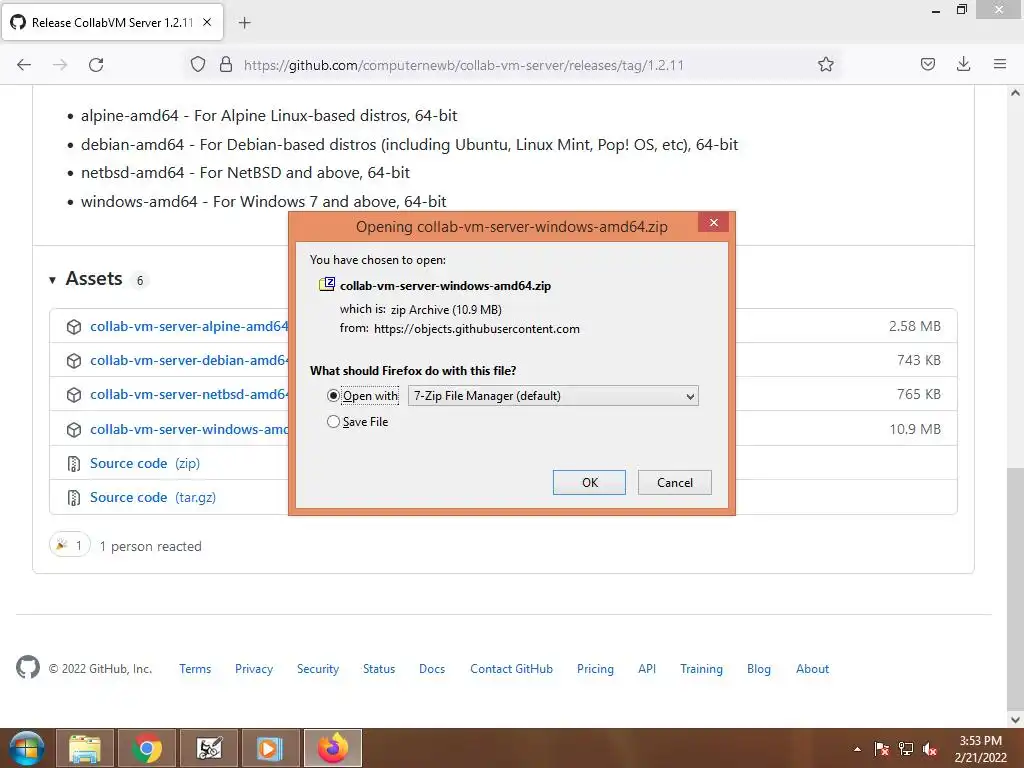The image size is (1024, 768).
Task: Click the forward navigation arrow
Action: (60, 65)
